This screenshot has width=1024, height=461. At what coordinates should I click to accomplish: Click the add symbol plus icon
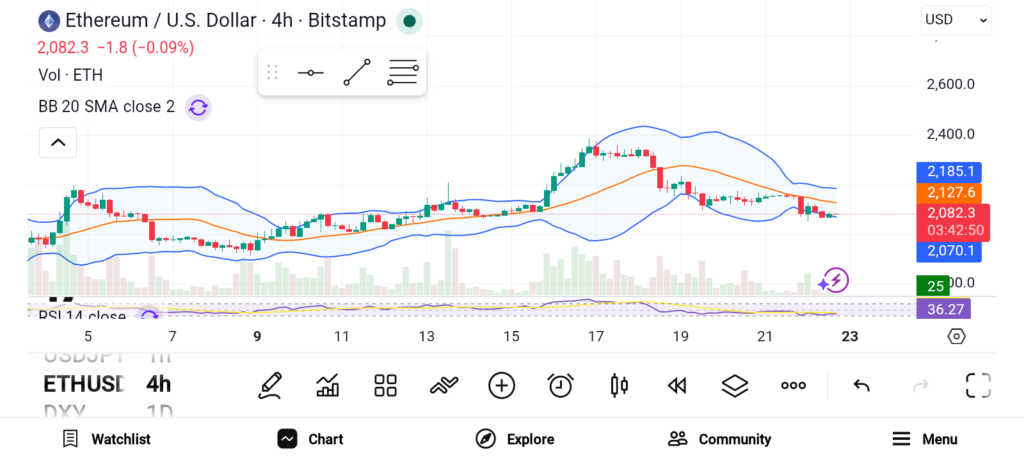(501, 385)
